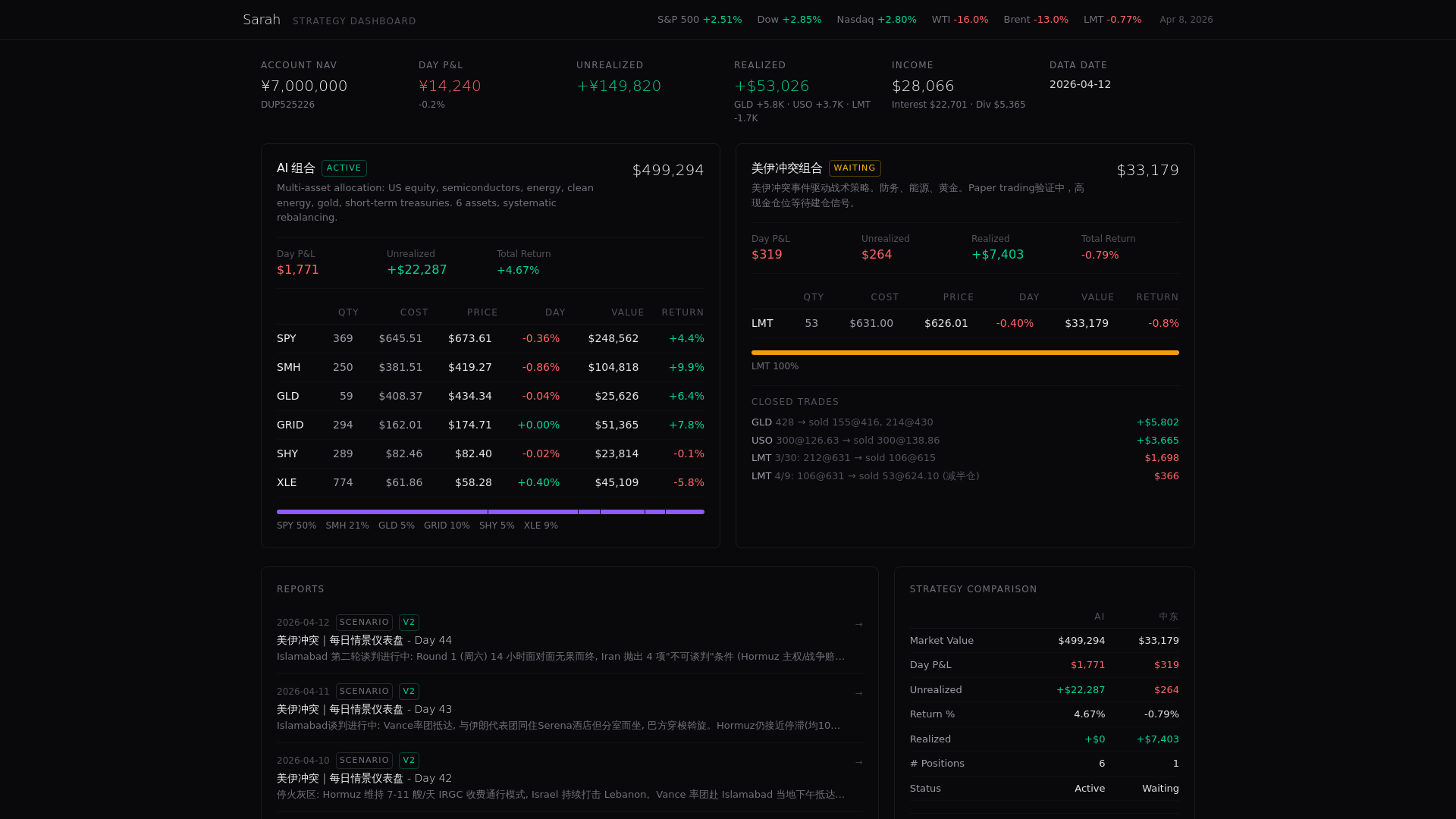
Task: Click Market Value row in Strategy Comparison
Action: tap(1044, 641)
